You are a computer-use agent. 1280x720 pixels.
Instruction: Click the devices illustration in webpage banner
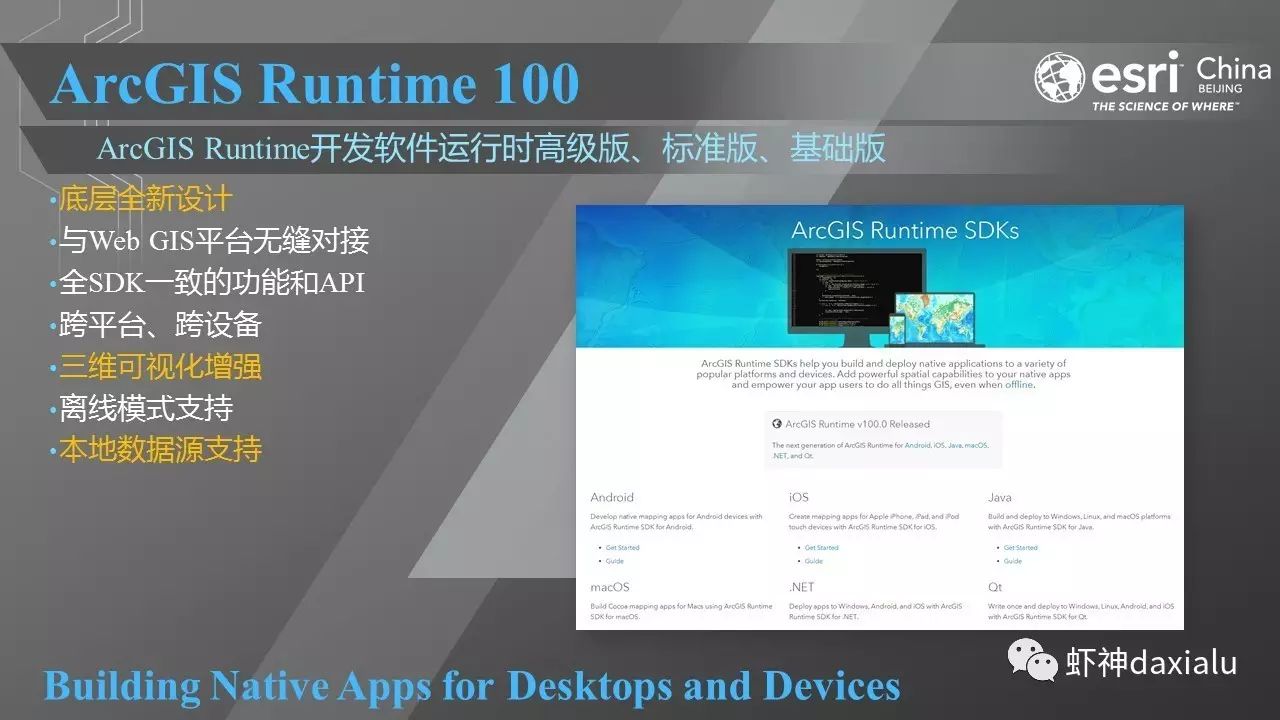coord(881,297)
